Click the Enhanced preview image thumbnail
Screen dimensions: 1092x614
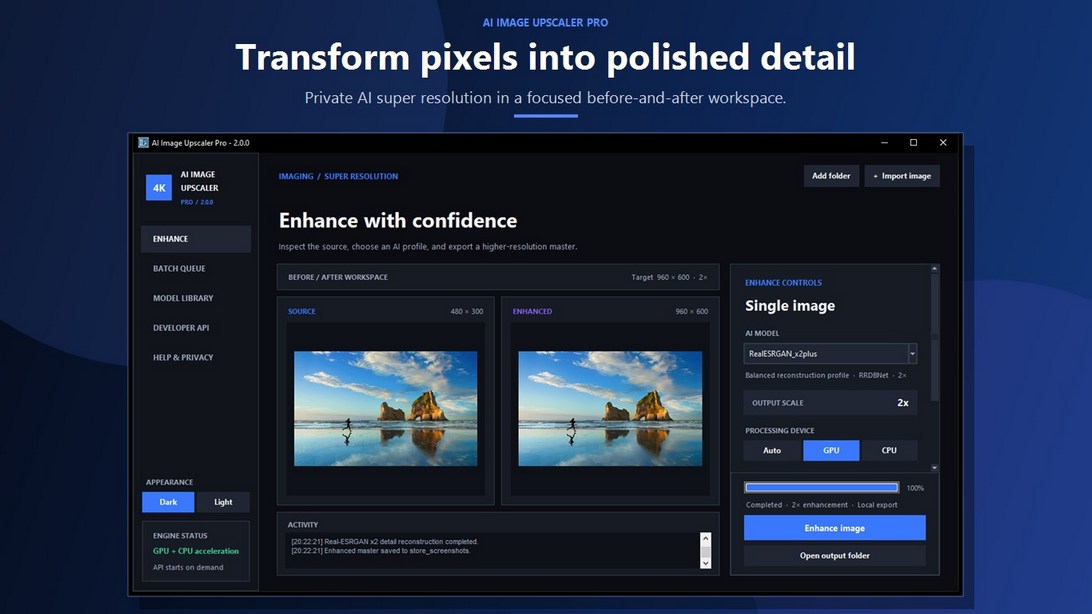click(x=610, y=409)
